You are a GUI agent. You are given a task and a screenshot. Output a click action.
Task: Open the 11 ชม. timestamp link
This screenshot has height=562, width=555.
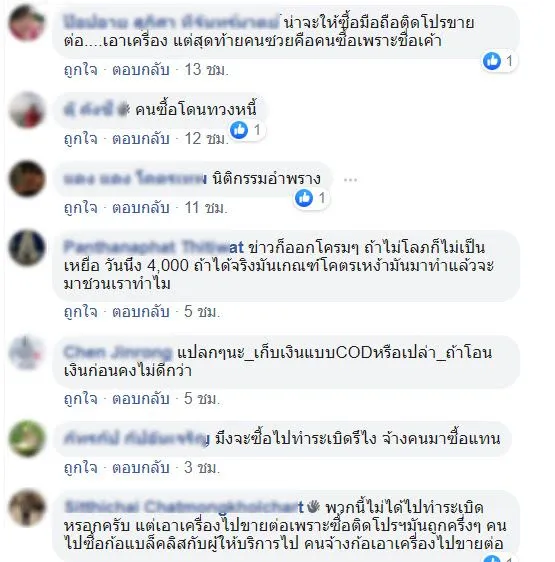click(206, 208)
